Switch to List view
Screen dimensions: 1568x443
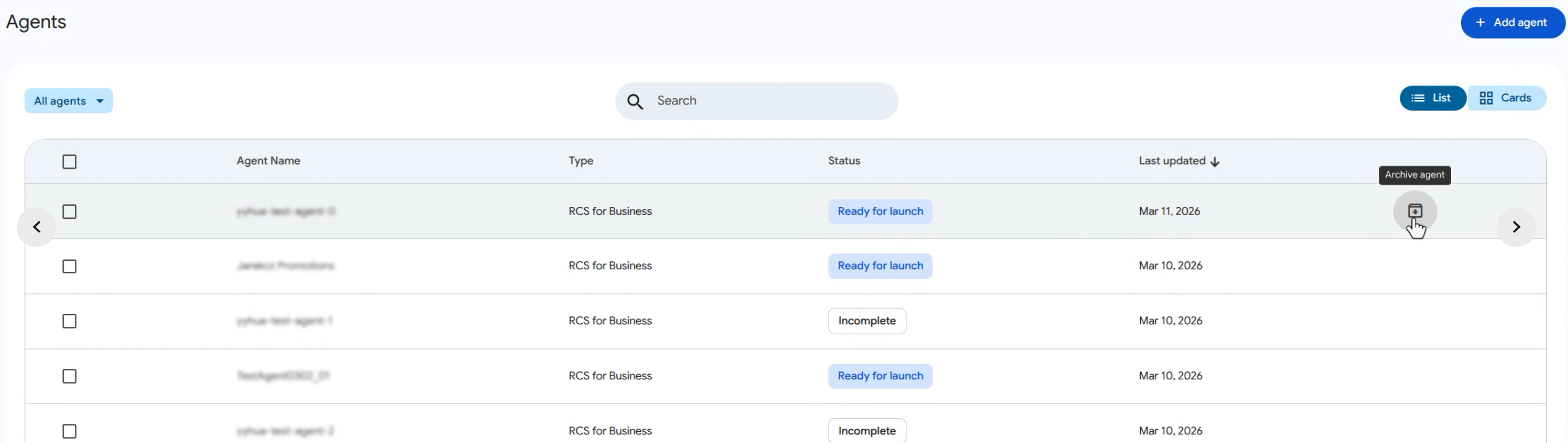(1432, 98)
